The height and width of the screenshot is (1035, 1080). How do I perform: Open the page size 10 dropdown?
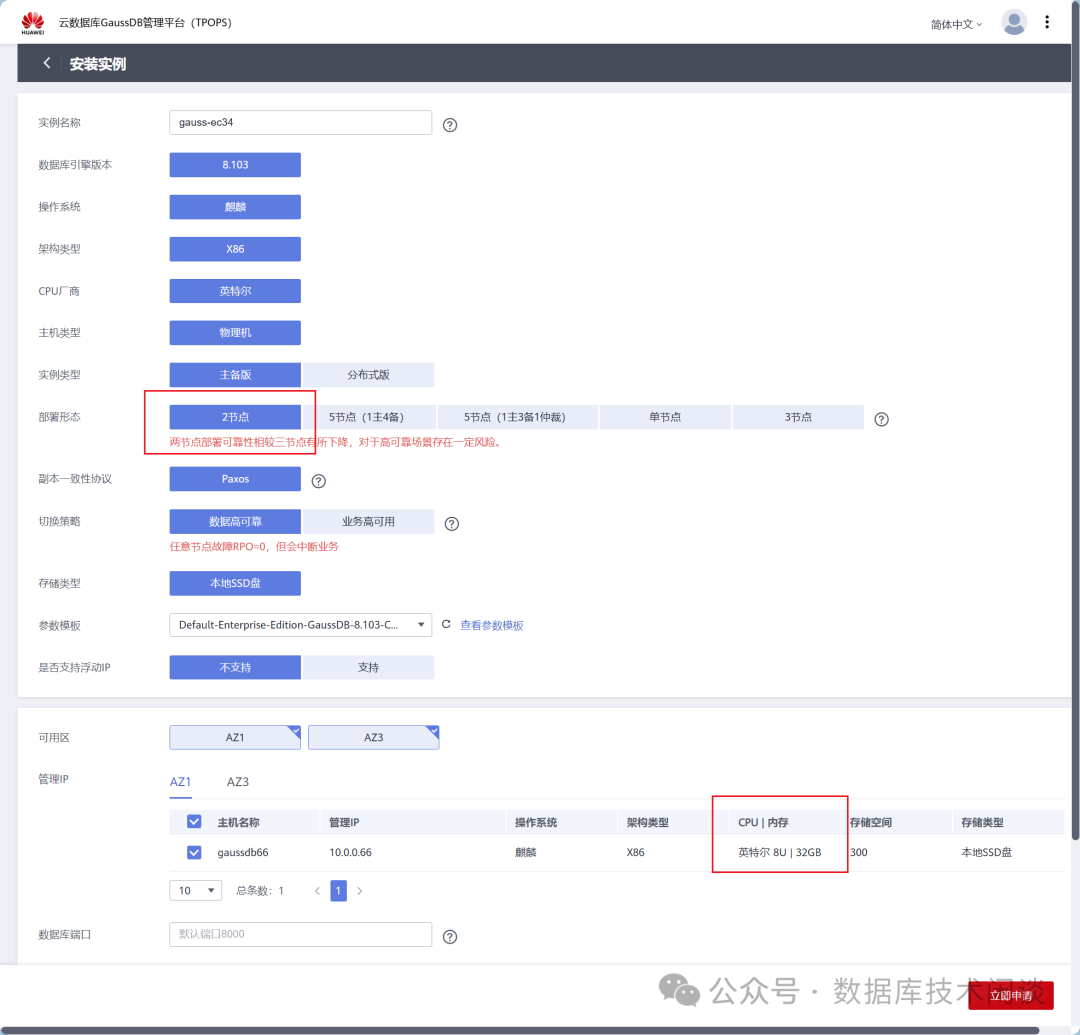pos(196,891)
